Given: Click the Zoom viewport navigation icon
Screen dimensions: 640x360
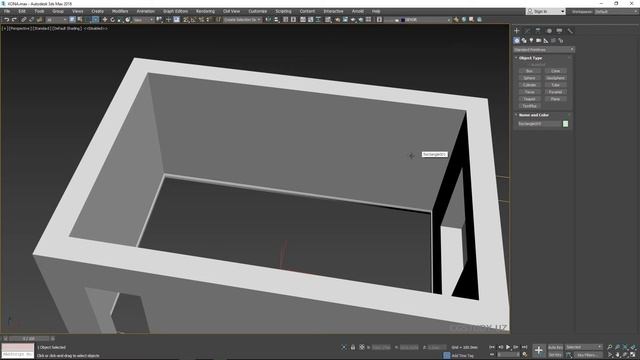Looking at the screenshot, I should [x=609, y=347].
